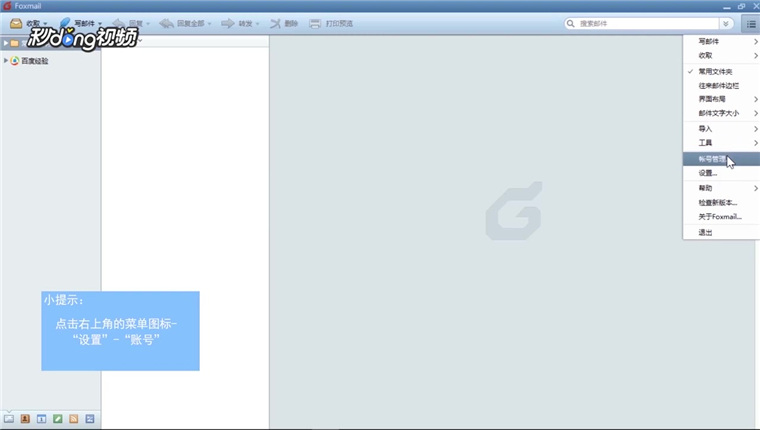The width and height of the screenshot is (760, 430).
Task: Select 检查新版本... menu item
Action: [x=721, y=203]
